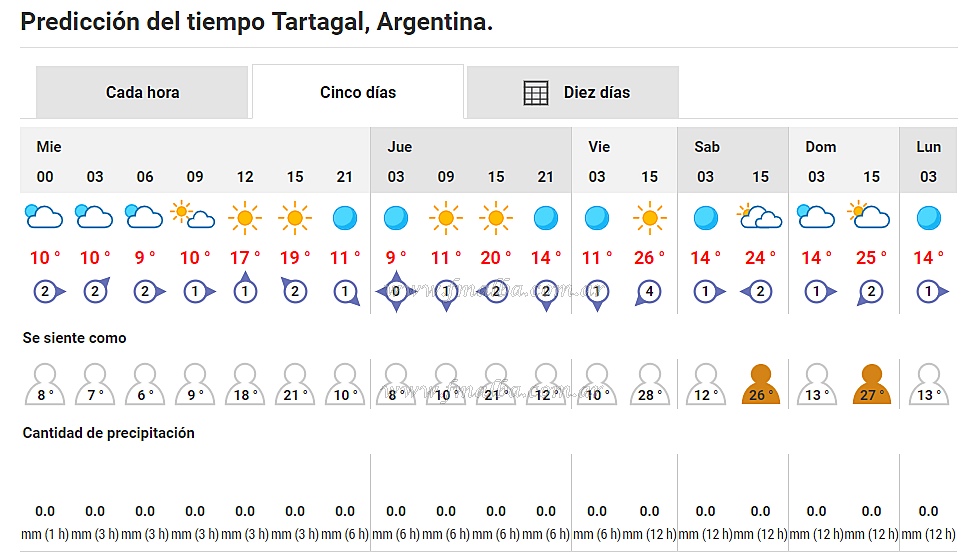
Task: Switch to the Diez días tab
Action: [596, 93]
